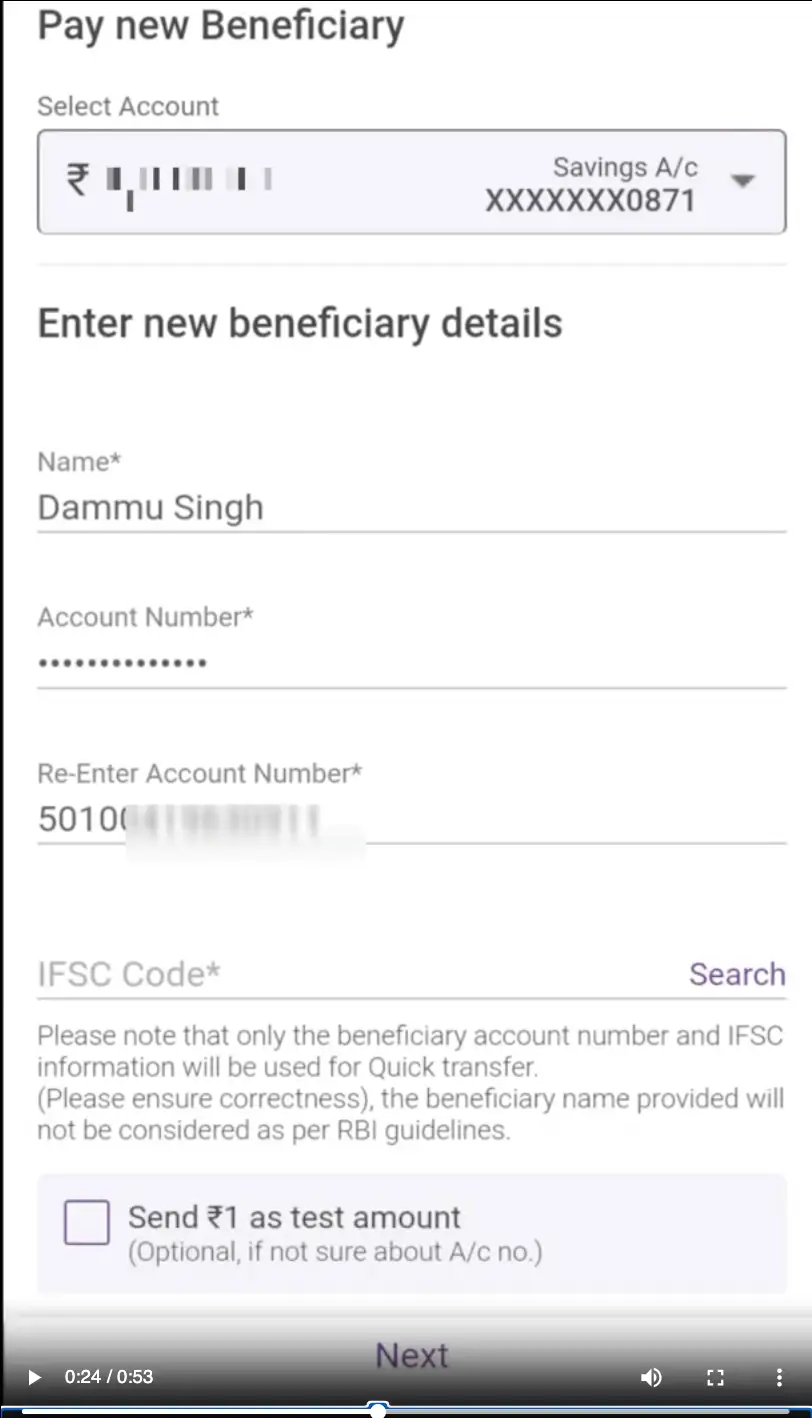The width and height of the screenshot is (812, 1418).
Task: Seek using the video progress slider handle
Action: (x=378, y=1410)
